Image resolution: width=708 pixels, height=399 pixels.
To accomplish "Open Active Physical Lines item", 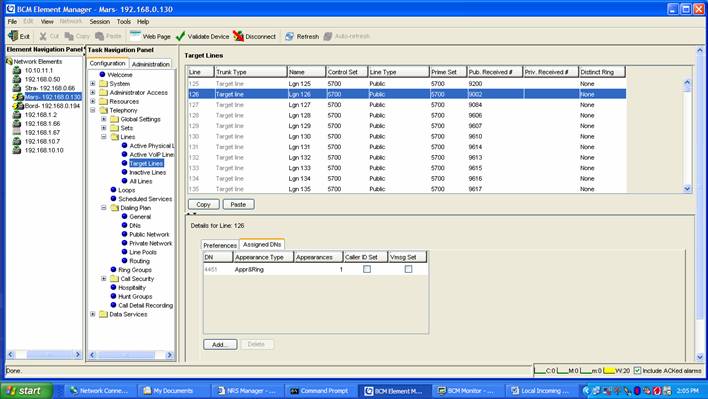I will point(151,146).
